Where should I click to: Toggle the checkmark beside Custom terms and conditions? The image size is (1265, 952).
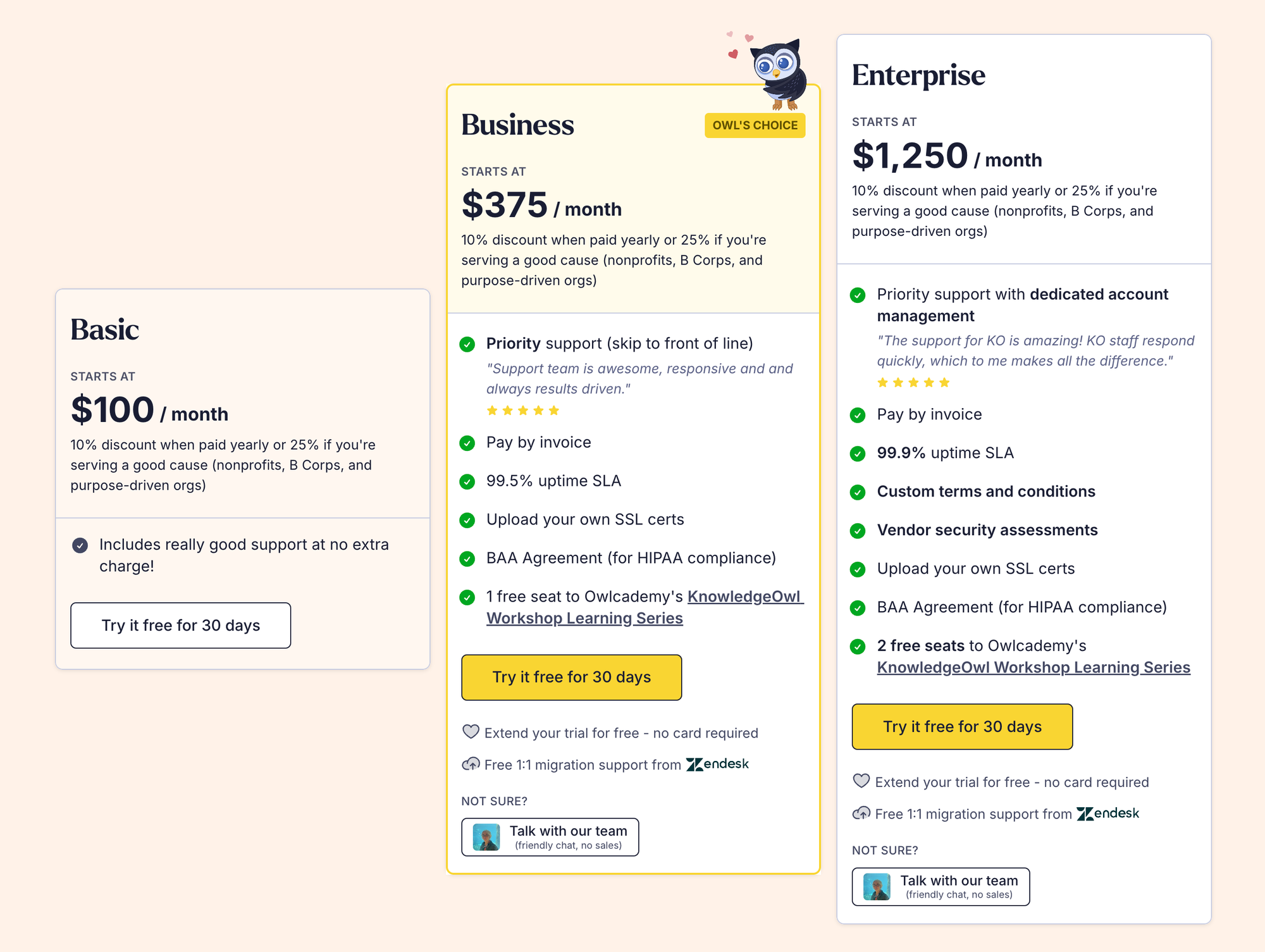coord(858,491)
